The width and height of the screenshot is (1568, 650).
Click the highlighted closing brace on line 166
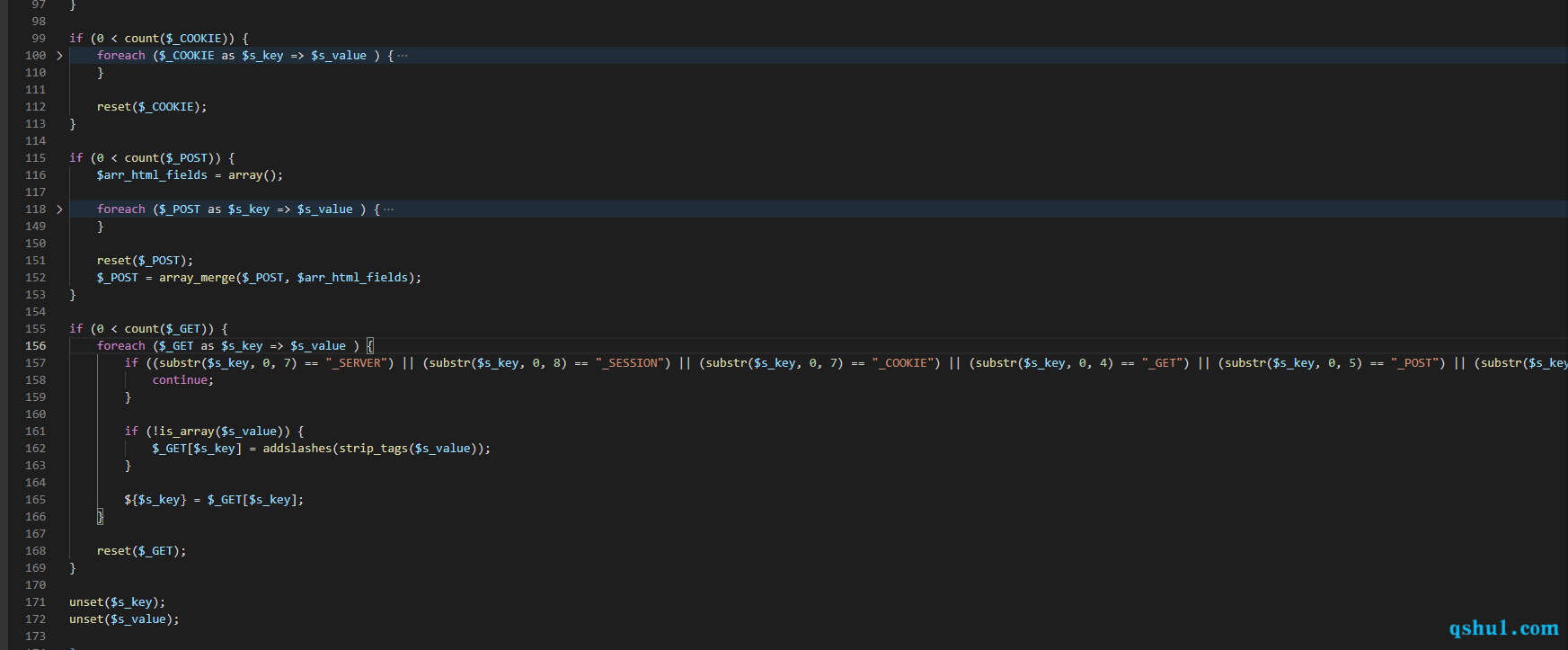[x=101, y=517]
